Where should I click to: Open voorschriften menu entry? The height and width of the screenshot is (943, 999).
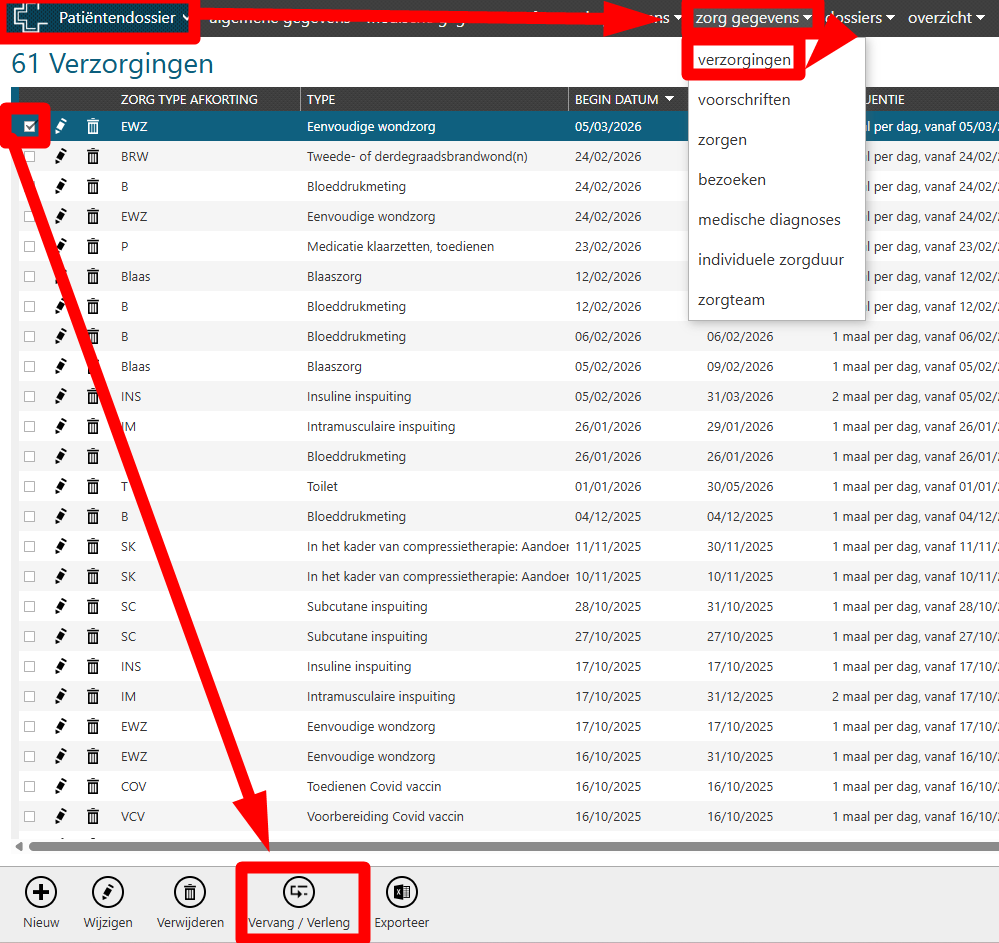pos(744,99)
